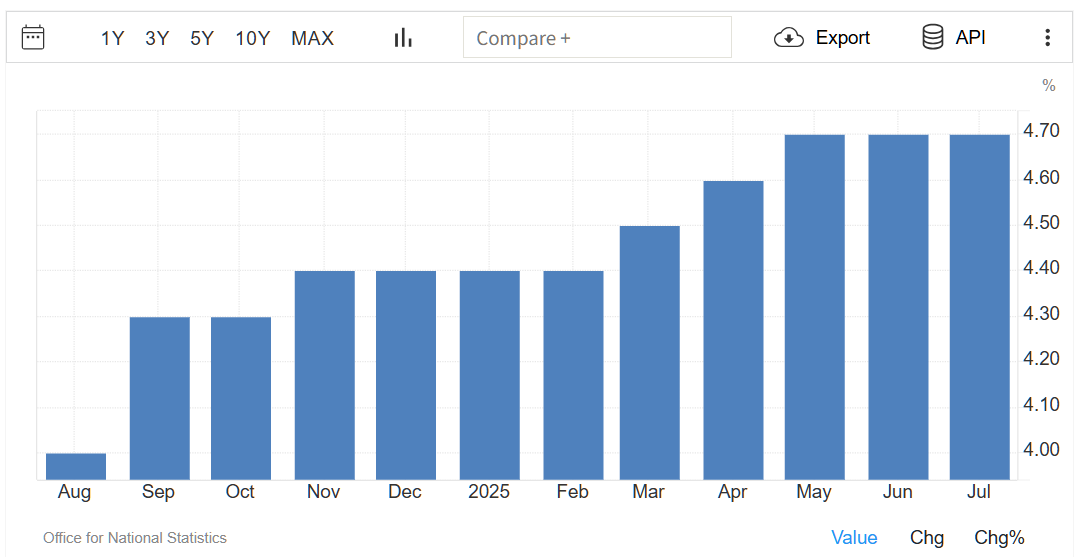The image size is (1086, 557).
Task: Click the Export cloud download icon
Action: pos(788,37)
